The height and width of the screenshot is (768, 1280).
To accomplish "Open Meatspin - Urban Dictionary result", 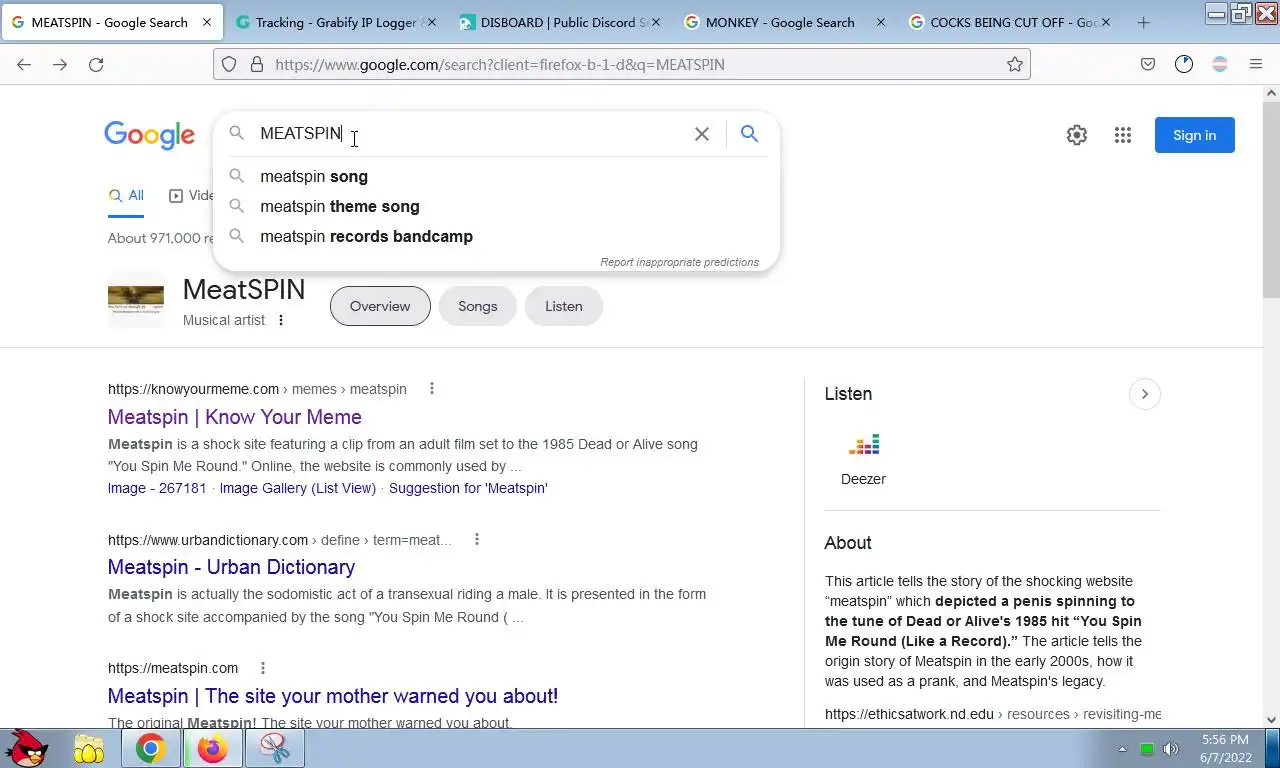I will coord(231,567).
